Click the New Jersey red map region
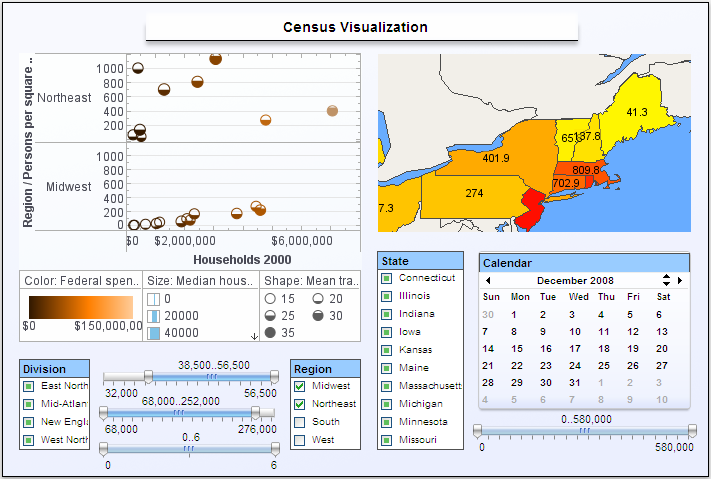The image size is (711, 479). 532,208
